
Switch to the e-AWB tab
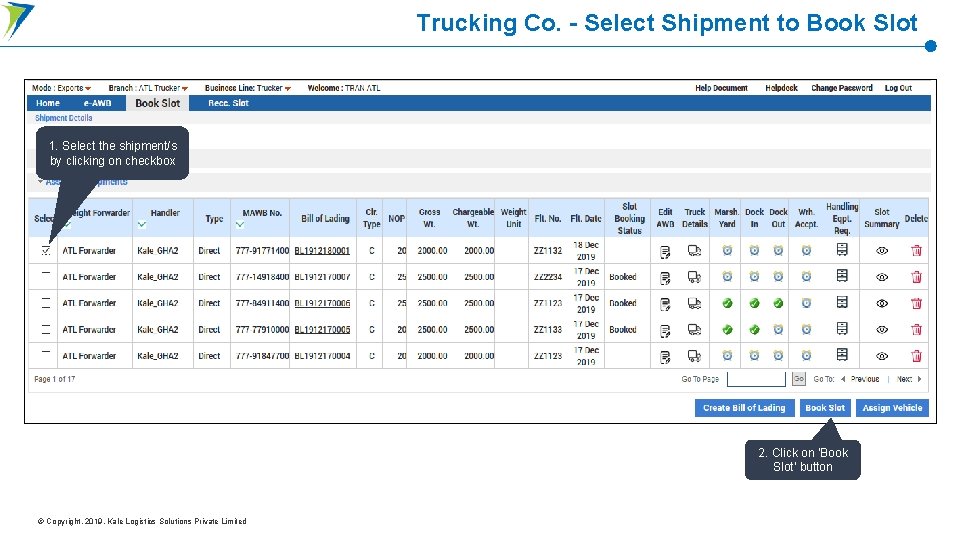(x=98, y=103)
